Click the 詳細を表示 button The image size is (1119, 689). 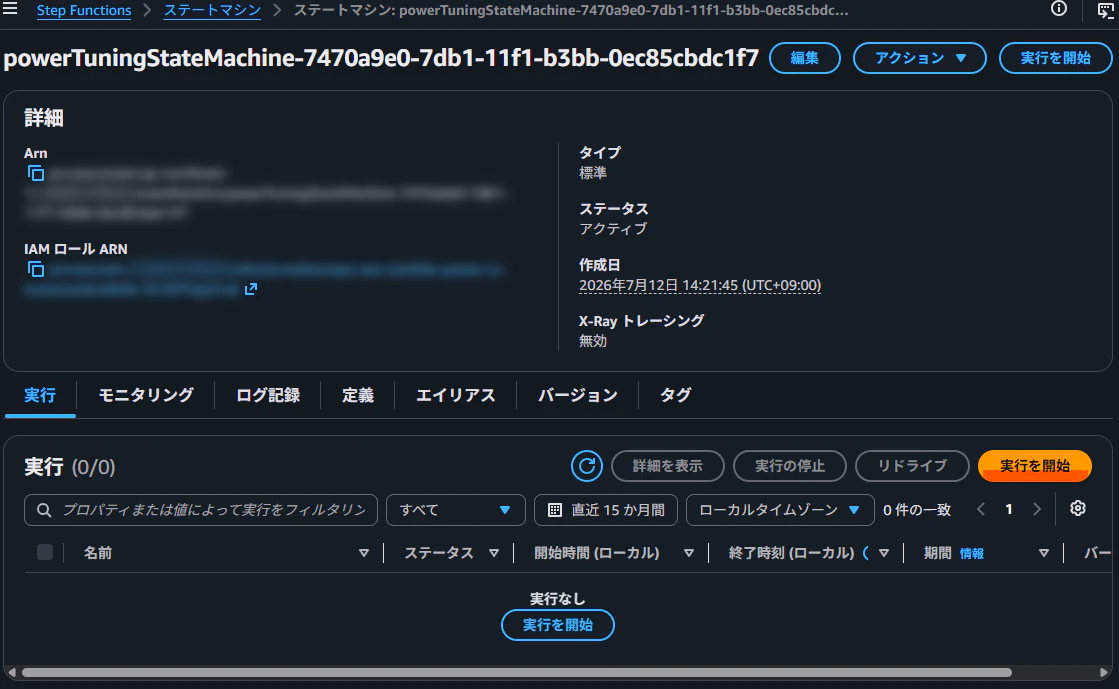[668, 466]
